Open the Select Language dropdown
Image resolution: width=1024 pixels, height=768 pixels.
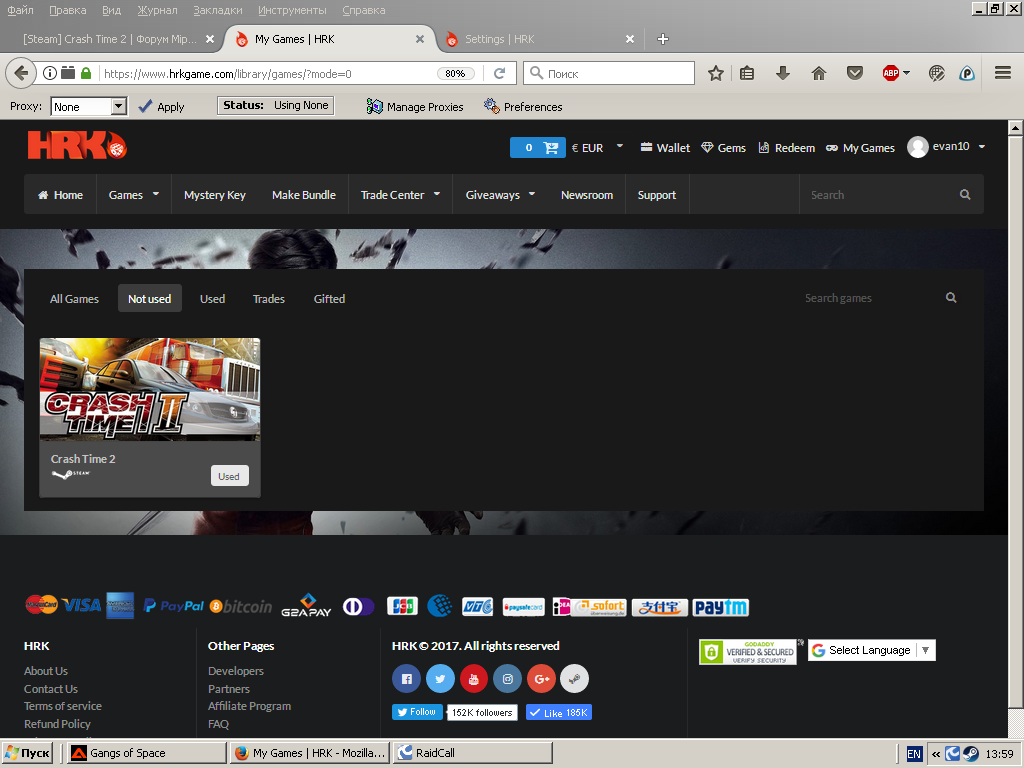(x=872, y=650)
